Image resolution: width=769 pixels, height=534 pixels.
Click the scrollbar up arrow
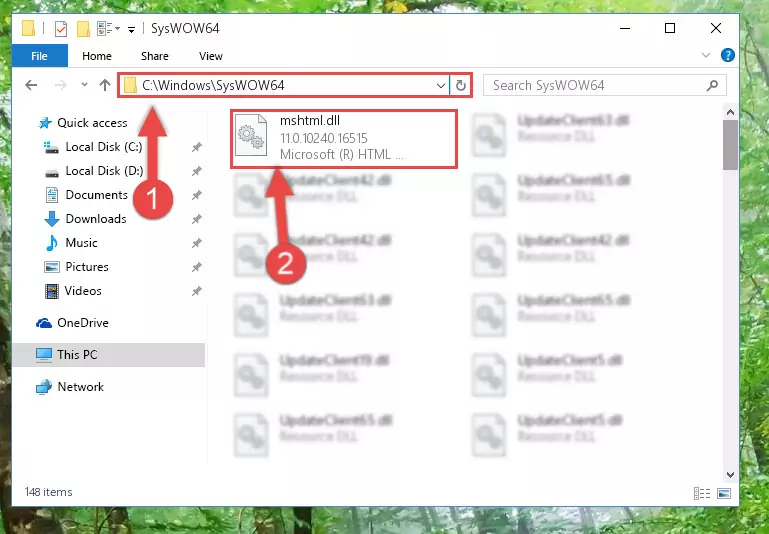tap(730, 112)
